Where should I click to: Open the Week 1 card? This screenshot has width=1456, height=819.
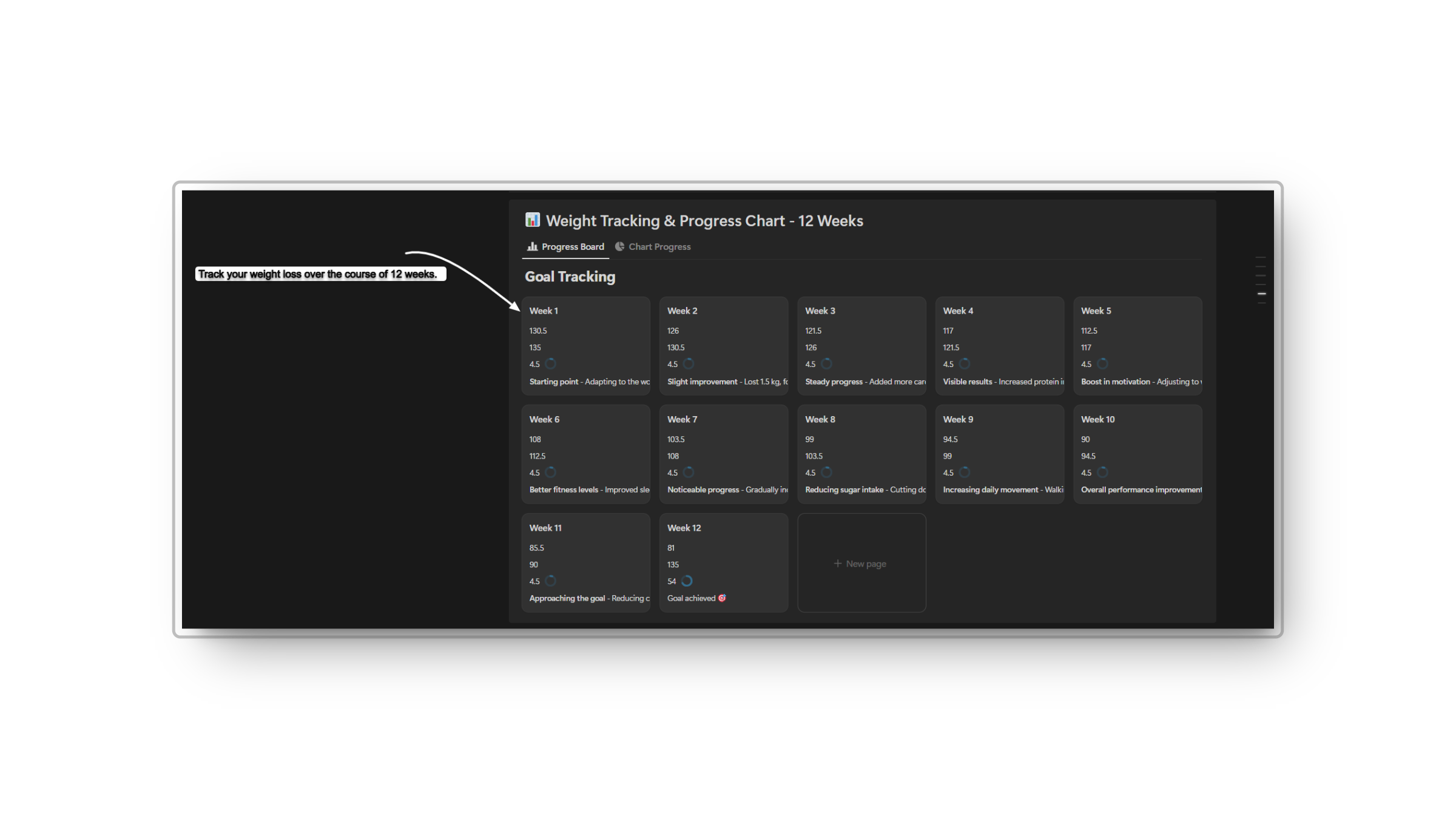(x=585, y=346)
